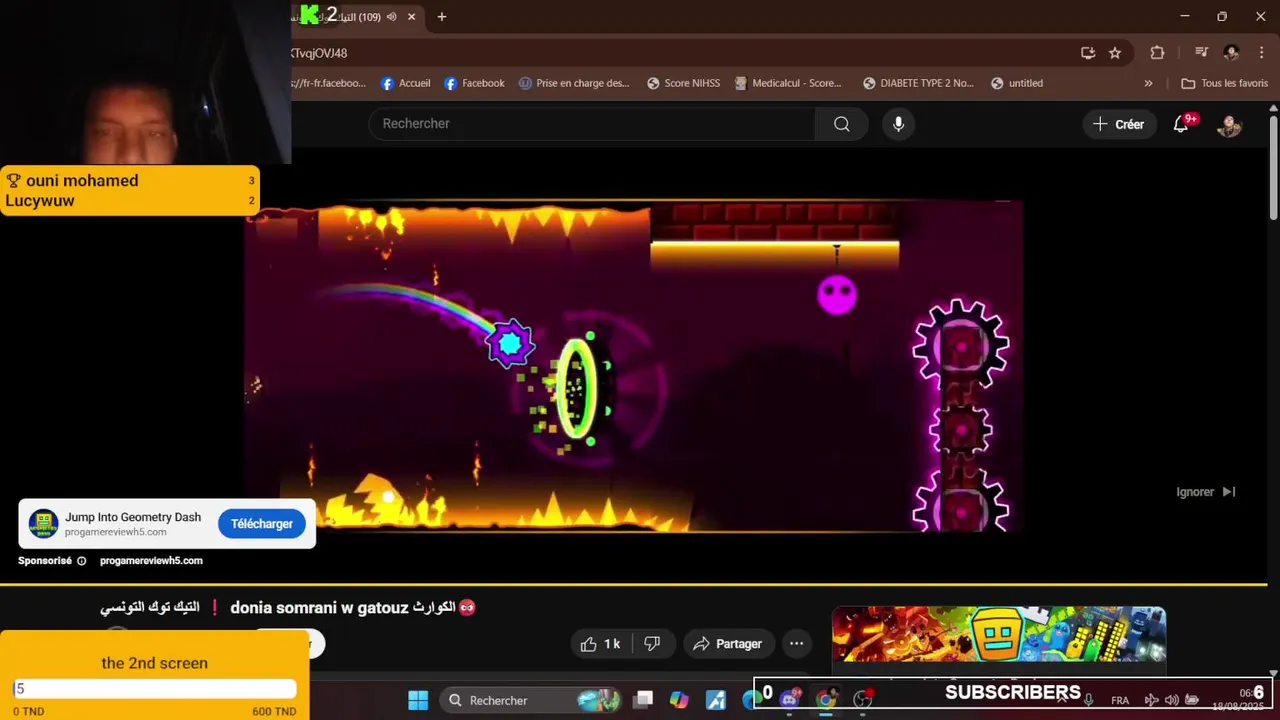The width and height of the screenshot is (1280, 720).
Task: Launch Copilot from the taskbar
Action: (x=679, y=700)
